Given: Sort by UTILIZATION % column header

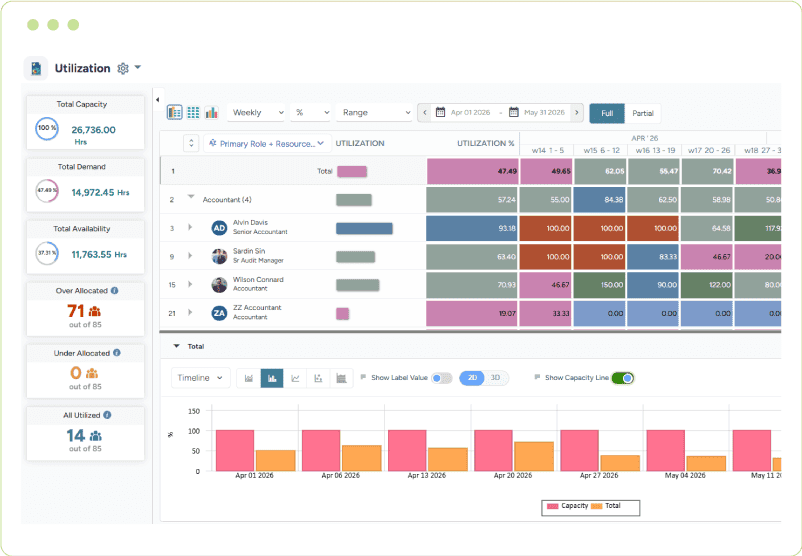Looking at the screenshot, I should (485, 143).
